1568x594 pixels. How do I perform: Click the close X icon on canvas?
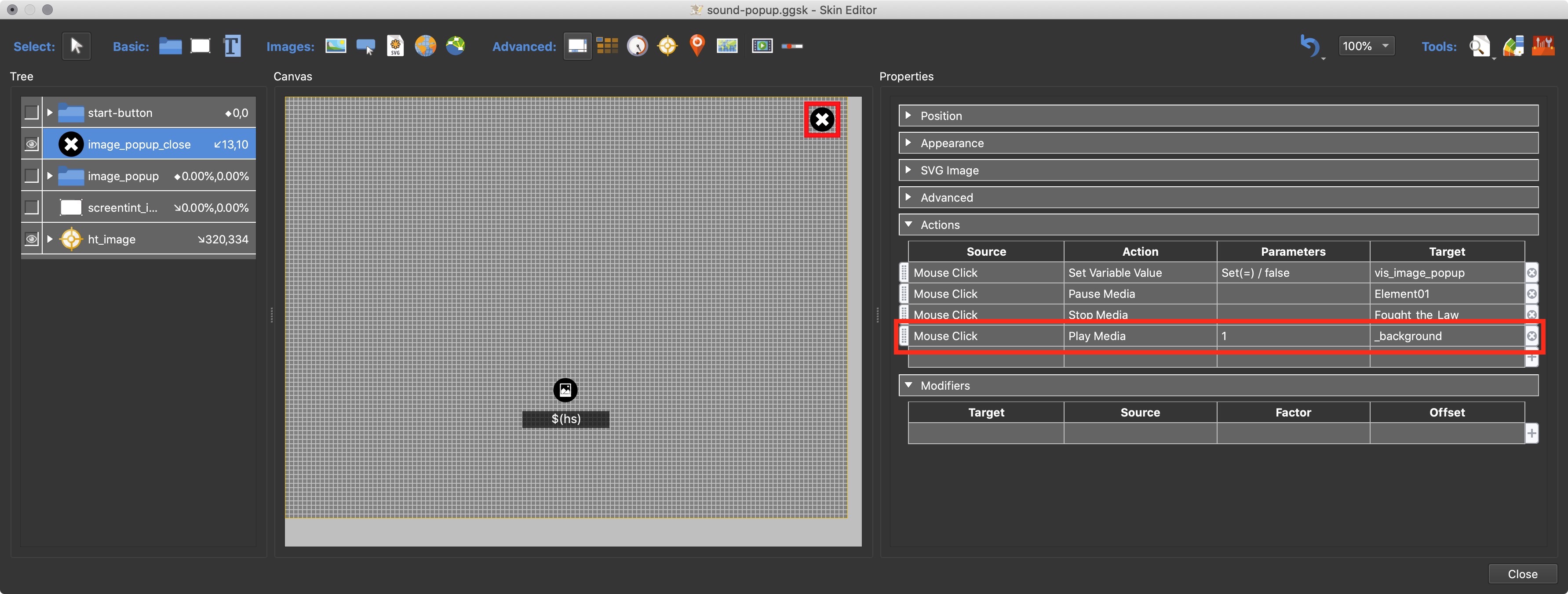(x=822, y=120)
